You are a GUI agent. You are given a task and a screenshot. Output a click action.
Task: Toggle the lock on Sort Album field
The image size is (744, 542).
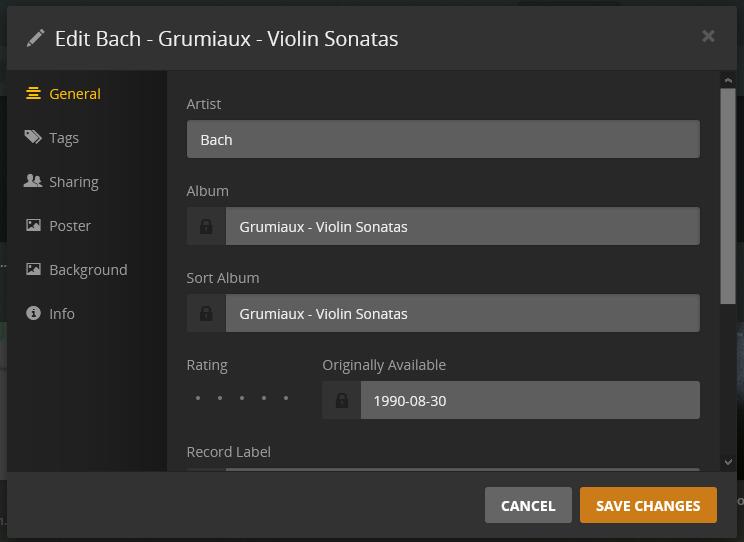point(206,313)
